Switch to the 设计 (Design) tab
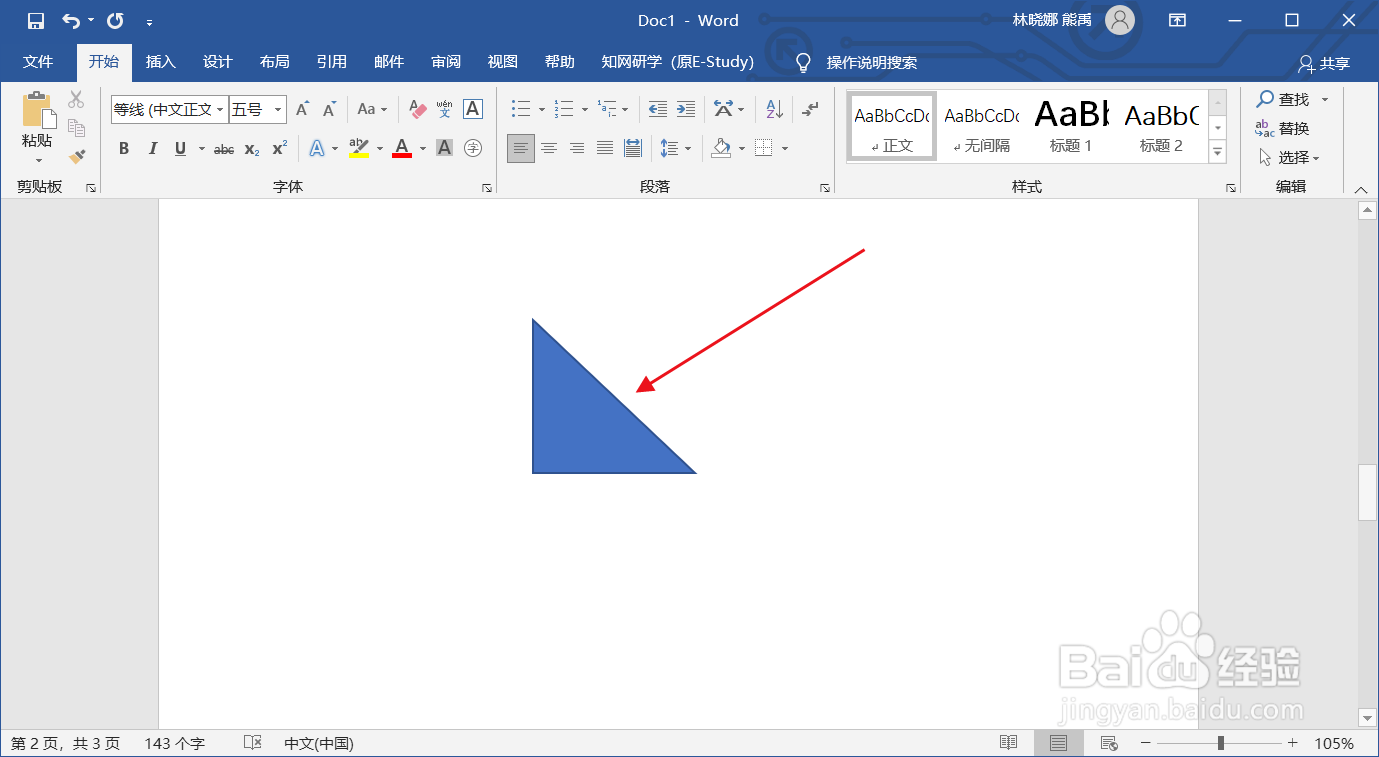Viewport: 1379px width, 757px height. (217, 62)
